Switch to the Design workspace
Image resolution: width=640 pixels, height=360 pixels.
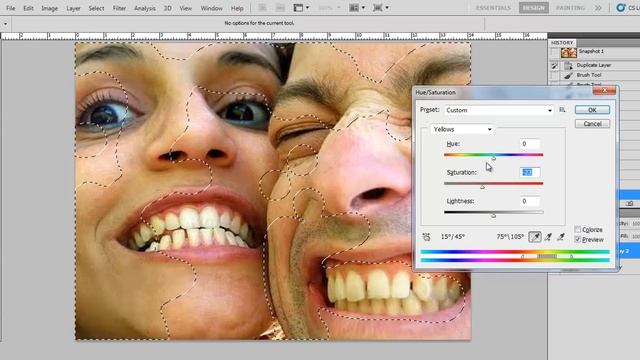(x=533, y=8)
